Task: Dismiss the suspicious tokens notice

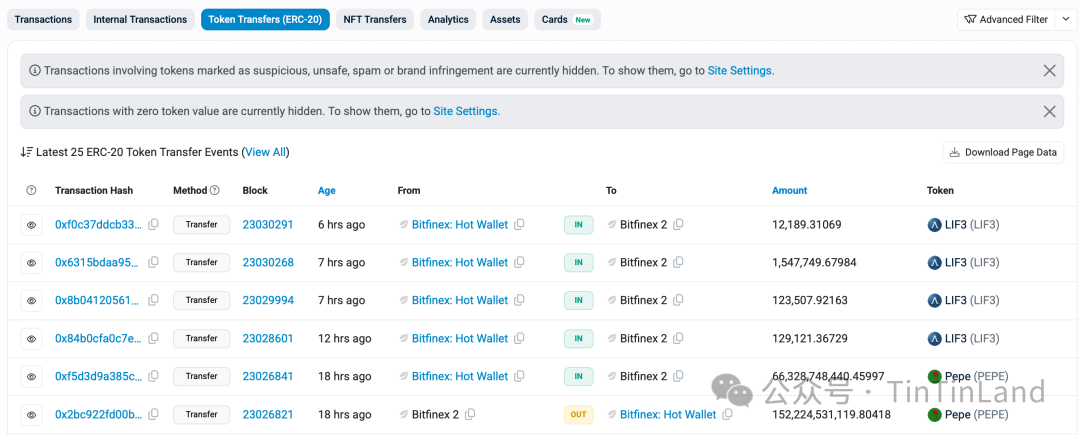Action: tap(1050, 70)
